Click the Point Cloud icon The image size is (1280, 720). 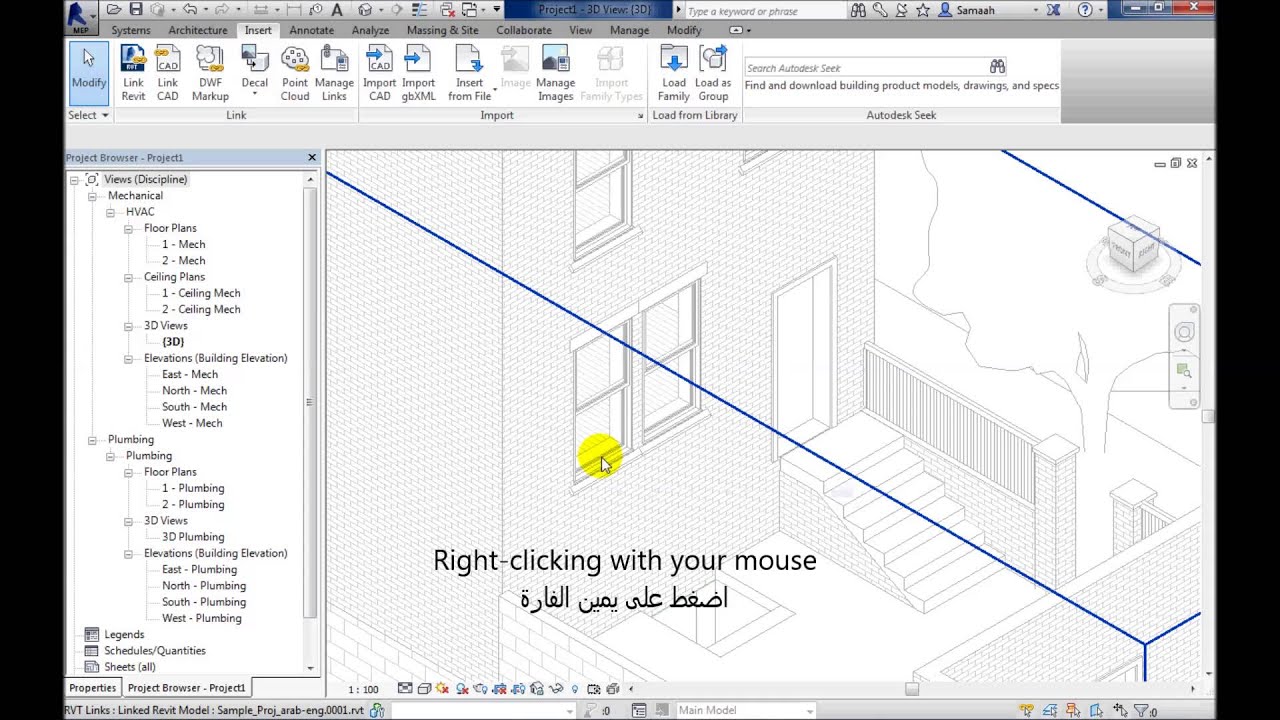pyautogui.click(x=295, y=73)
